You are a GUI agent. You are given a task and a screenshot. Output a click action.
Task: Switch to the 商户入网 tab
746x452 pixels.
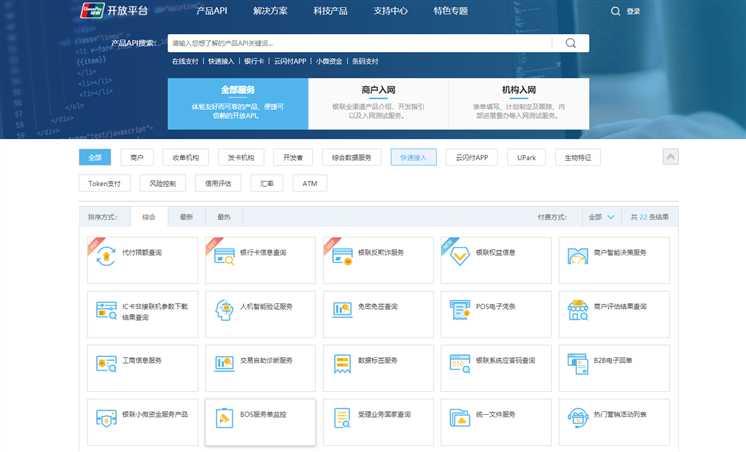(378, 104)
